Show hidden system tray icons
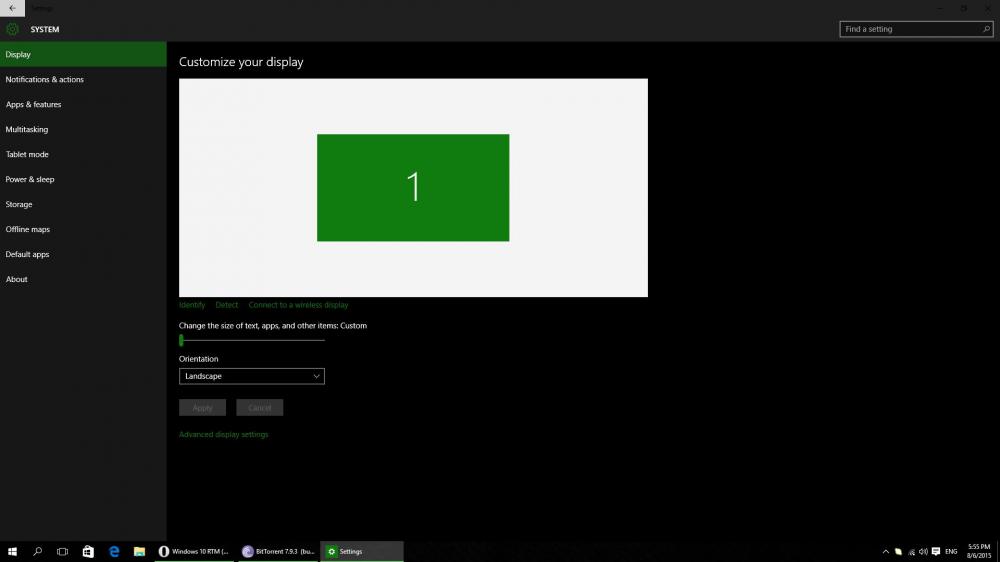 point(885,551)
